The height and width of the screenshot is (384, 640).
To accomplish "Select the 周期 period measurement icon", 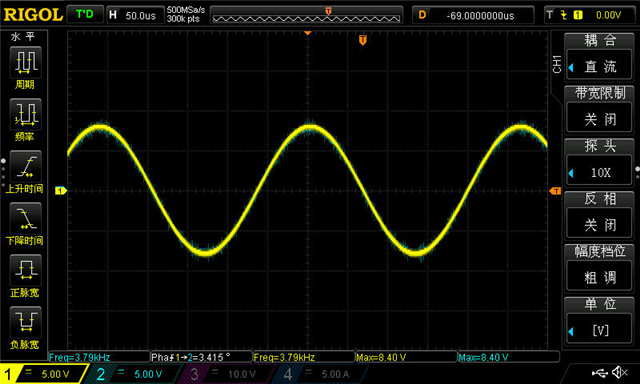I will [25, 62].
